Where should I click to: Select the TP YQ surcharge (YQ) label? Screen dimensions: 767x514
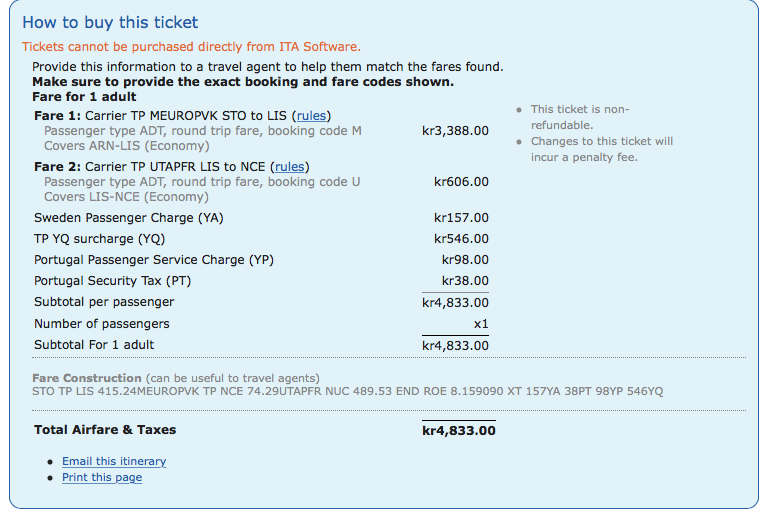tap(99, 239)
